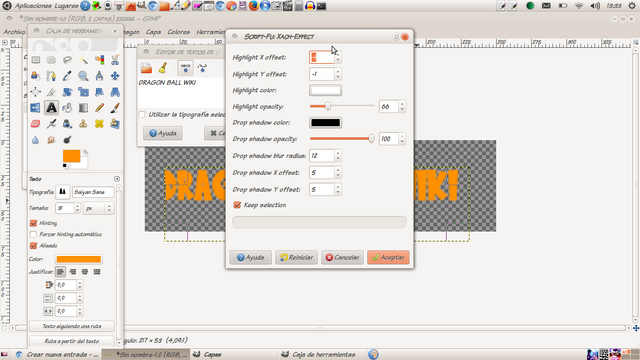This screenshot has width=640, height=360.
Task: Select the Free Select lasso tool
Action: [x=67, y=60]
